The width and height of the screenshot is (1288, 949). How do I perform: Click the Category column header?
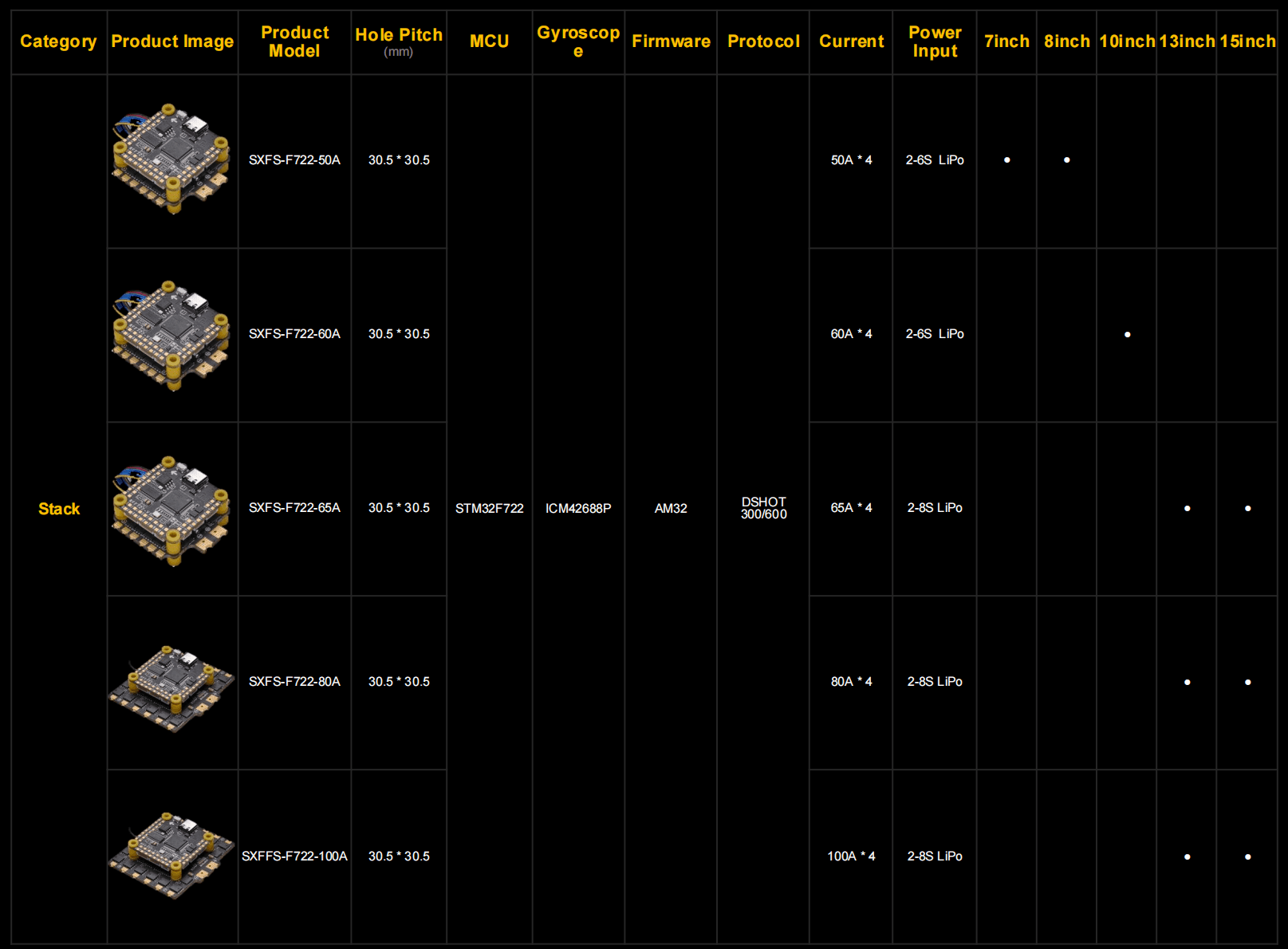click(x=58, y=41)
